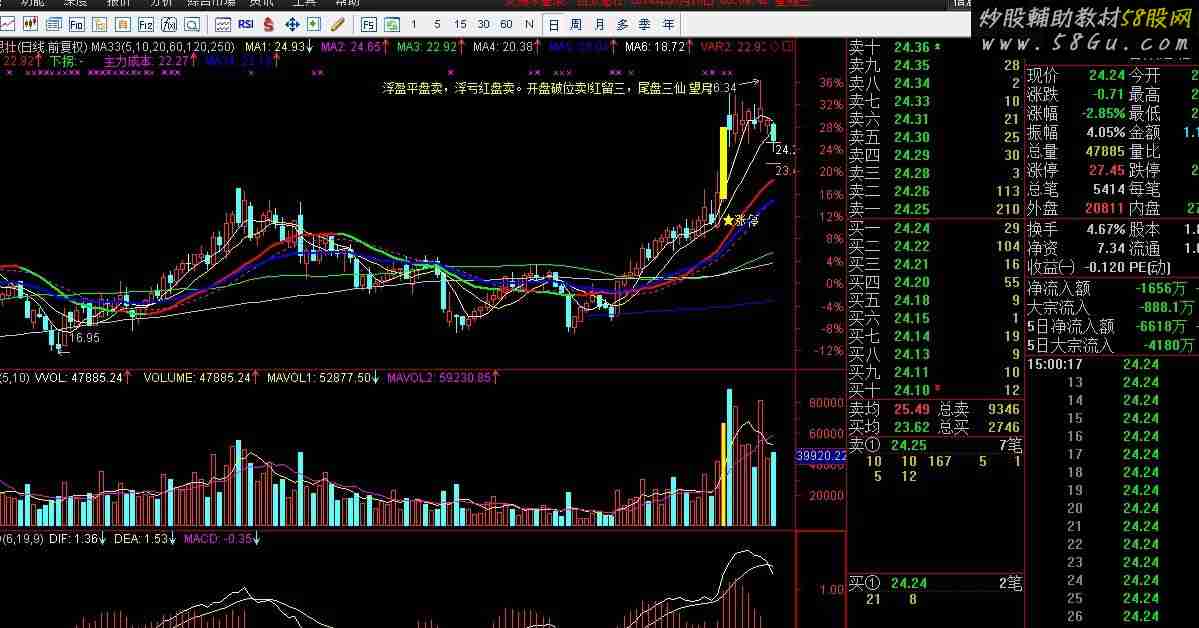This screenshot has width=1199, height=628.
Task: Click the MA33(5,10,20,60,120,250) indicator label
Action: pyautogui.click(x=163, y=47)
